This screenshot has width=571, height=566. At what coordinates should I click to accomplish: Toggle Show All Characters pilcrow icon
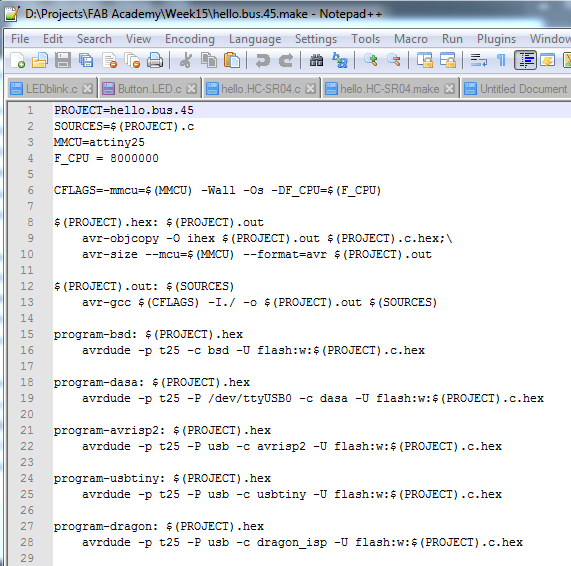(x=501, y=60)
